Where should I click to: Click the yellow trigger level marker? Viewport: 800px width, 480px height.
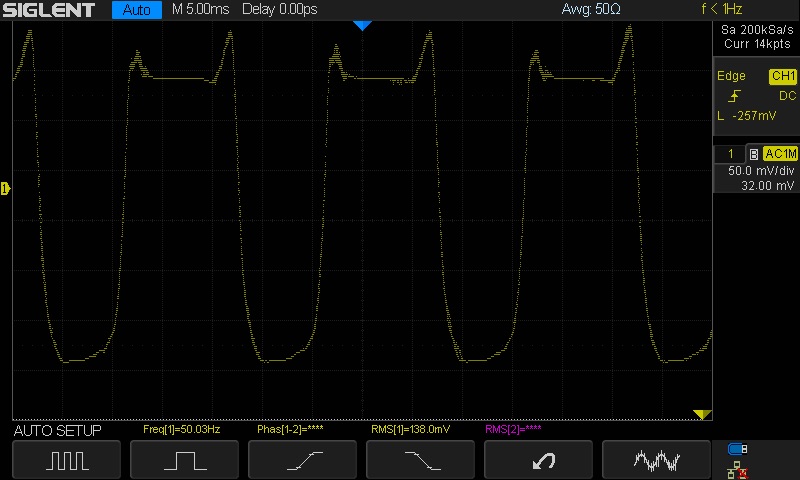(x=702, y=414)
